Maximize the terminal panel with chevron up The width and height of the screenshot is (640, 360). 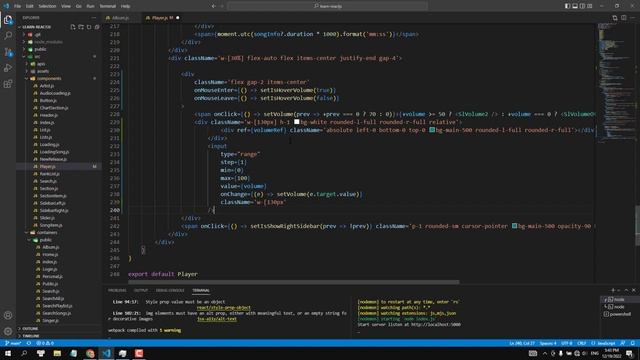coord(627,290)
